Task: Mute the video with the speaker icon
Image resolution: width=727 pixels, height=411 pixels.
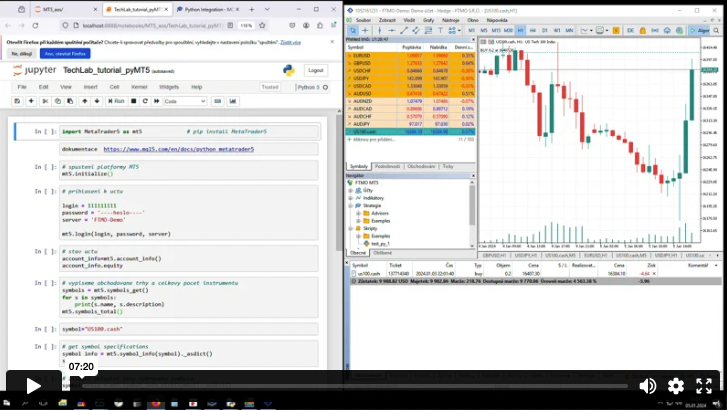Action: pyautogui.click(x=647, y=385)
